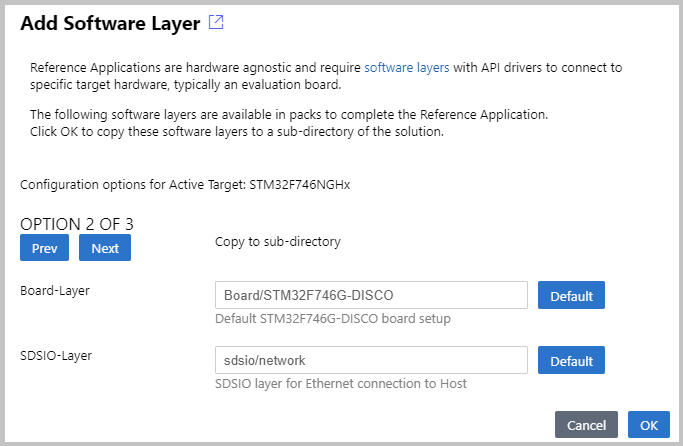Open the external link icon beside Add Software Layer
The image size is (683, 446).
216,22
